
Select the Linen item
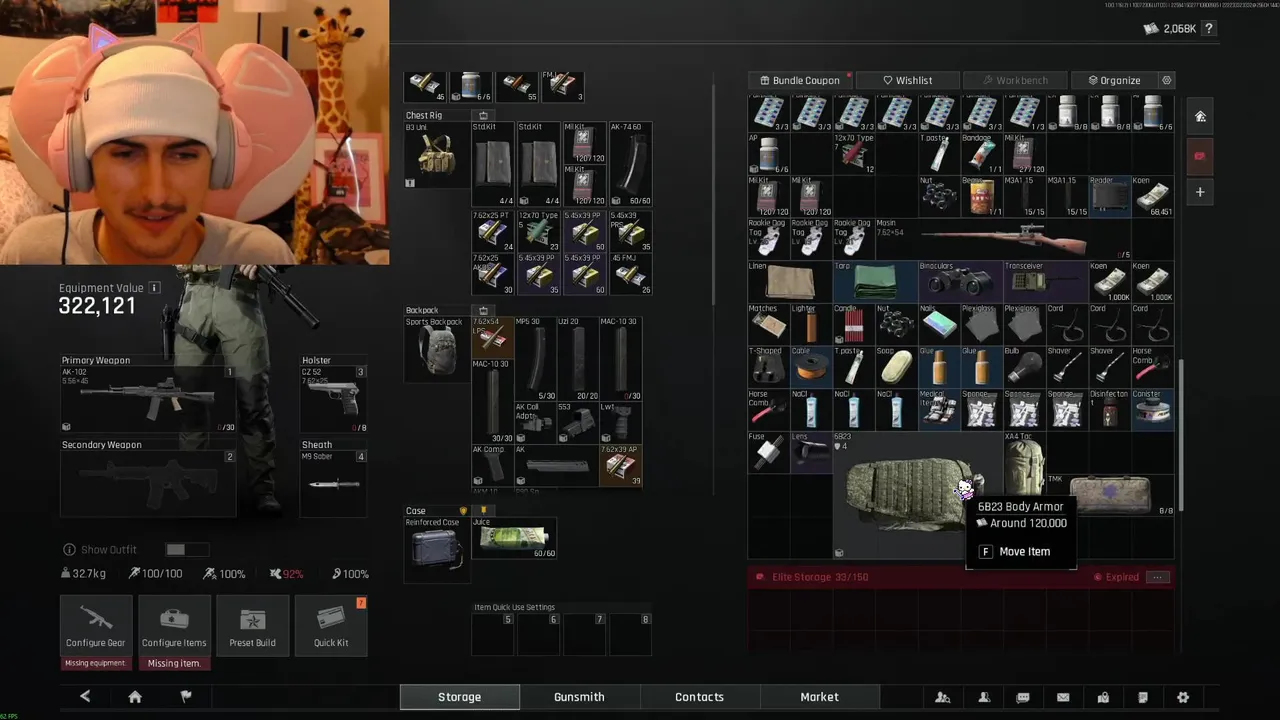(790, 281)
